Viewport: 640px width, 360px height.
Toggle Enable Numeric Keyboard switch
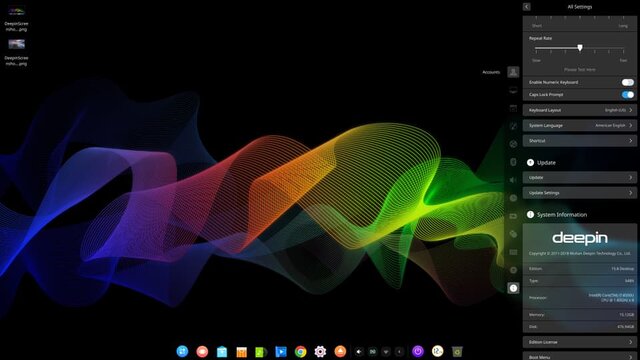(x=627, y=82)
